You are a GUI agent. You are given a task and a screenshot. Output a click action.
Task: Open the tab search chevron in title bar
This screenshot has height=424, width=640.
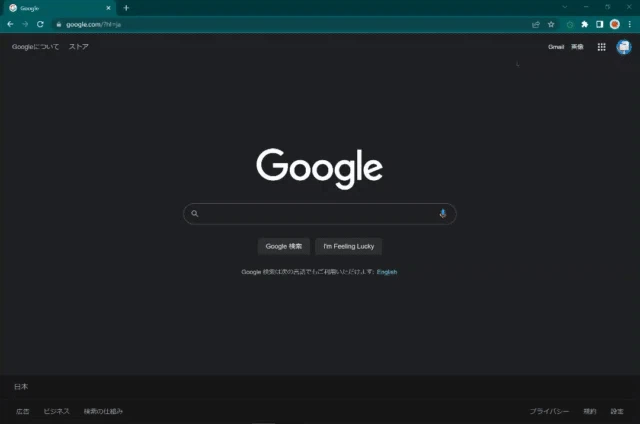[564, 7]
